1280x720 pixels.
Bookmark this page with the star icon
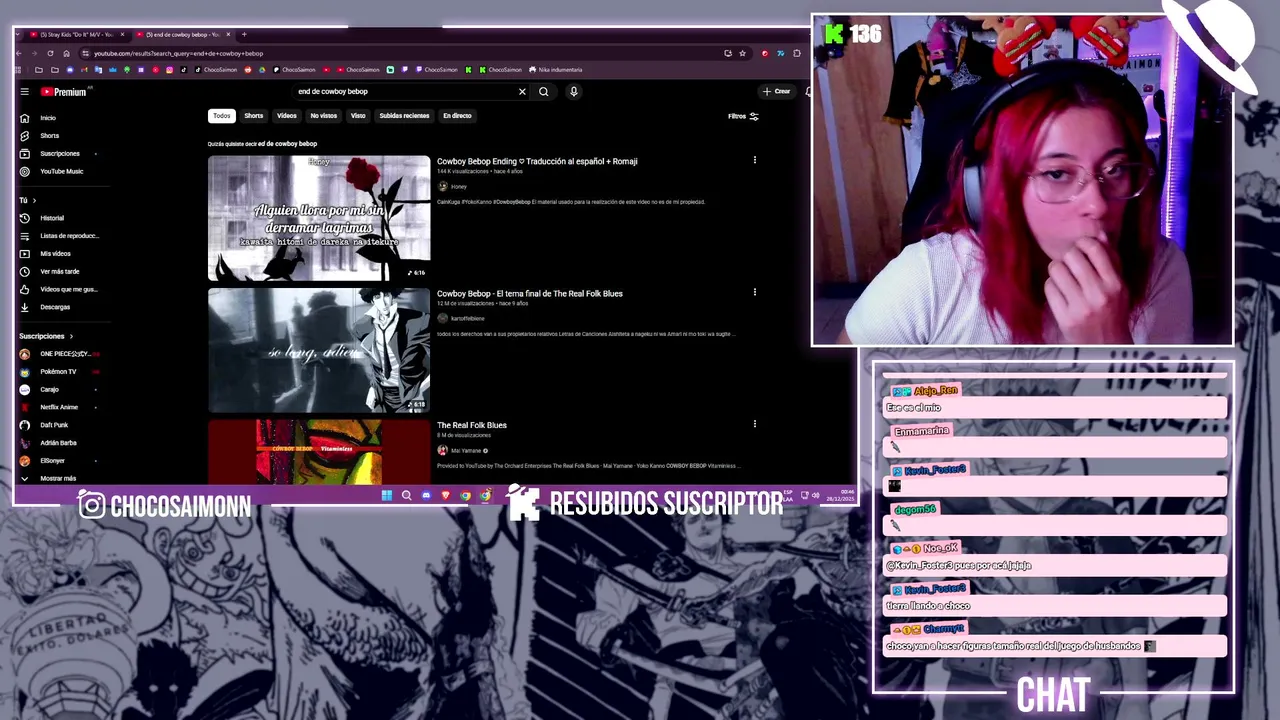[x=742, y=53]
